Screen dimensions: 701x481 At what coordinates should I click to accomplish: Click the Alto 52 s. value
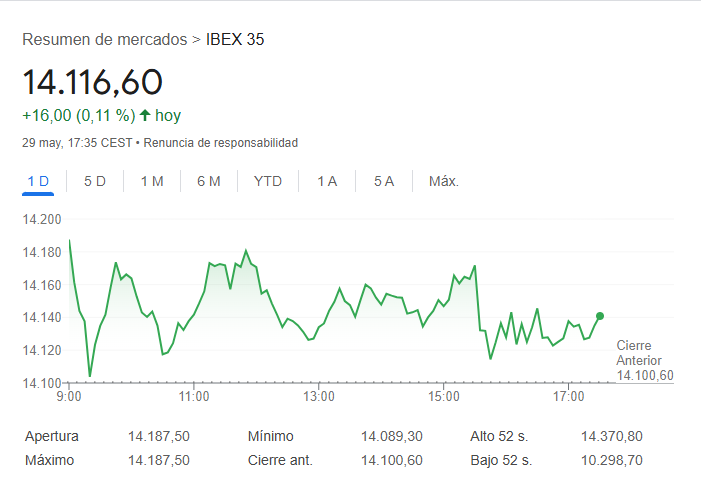611,436
